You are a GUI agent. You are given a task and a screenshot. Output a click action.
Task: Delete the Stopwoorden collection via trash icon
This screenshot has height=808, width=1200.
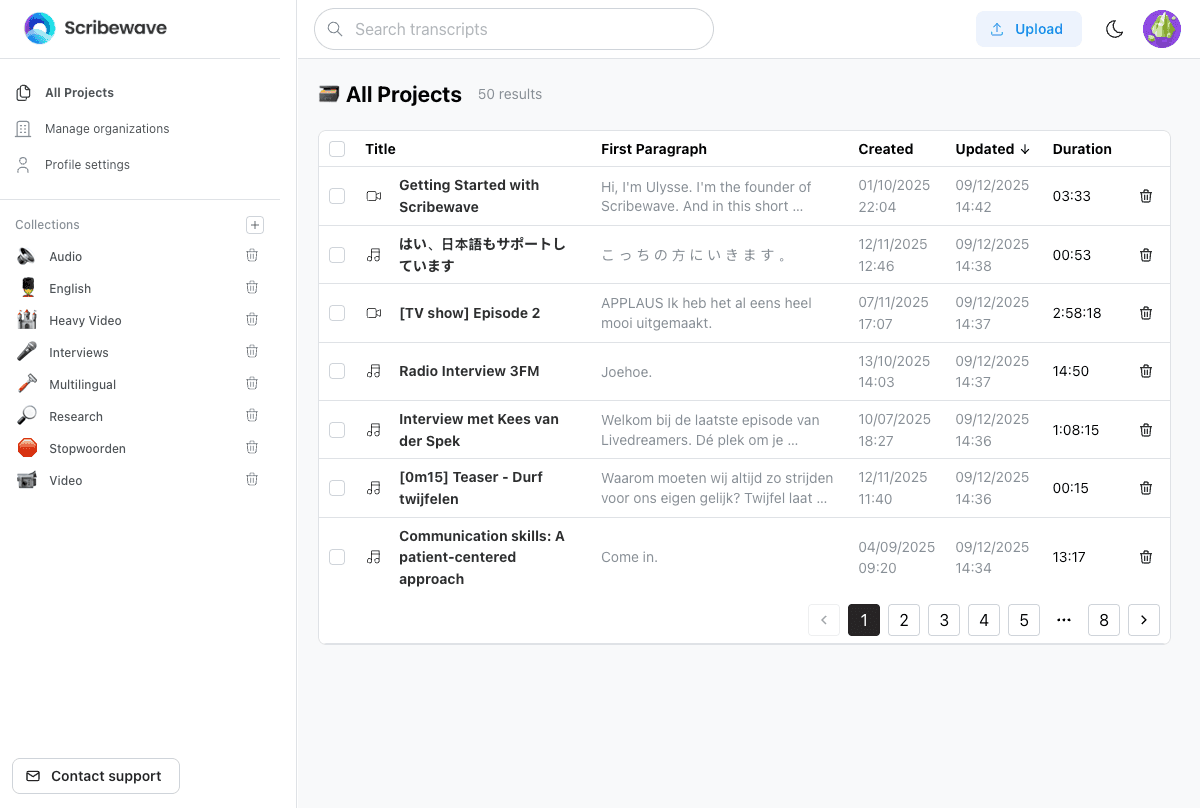coord(252,447)
